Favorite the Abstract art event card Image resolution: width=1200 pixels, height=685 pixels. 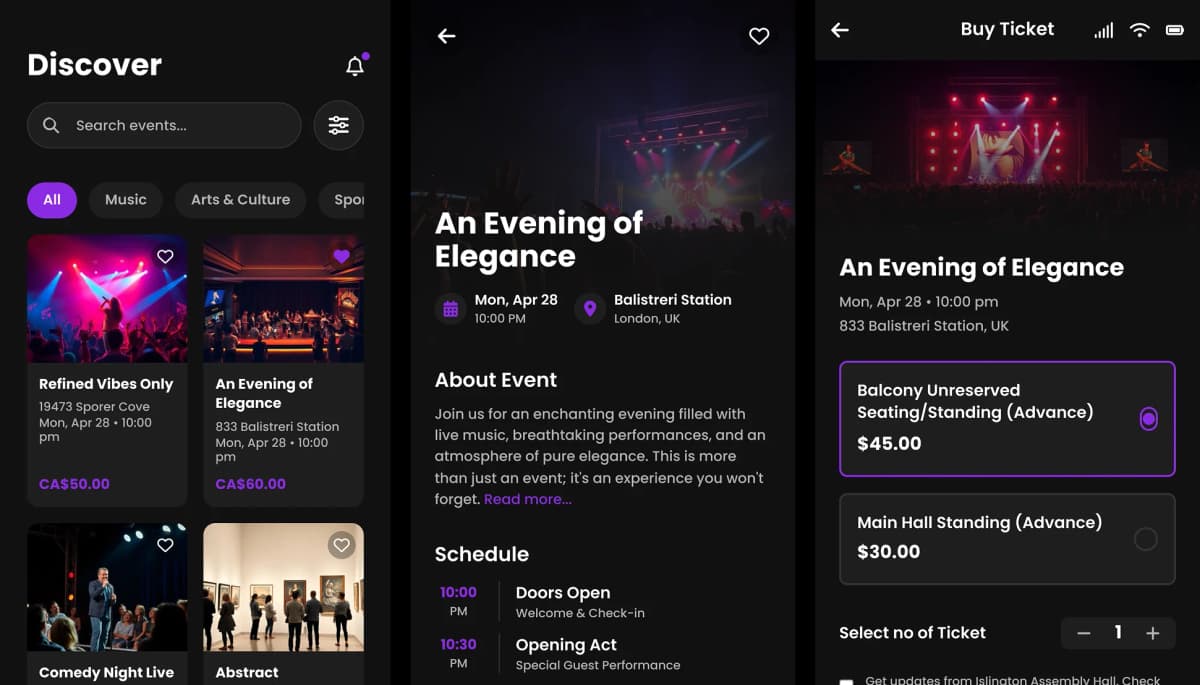click(342, 545)
